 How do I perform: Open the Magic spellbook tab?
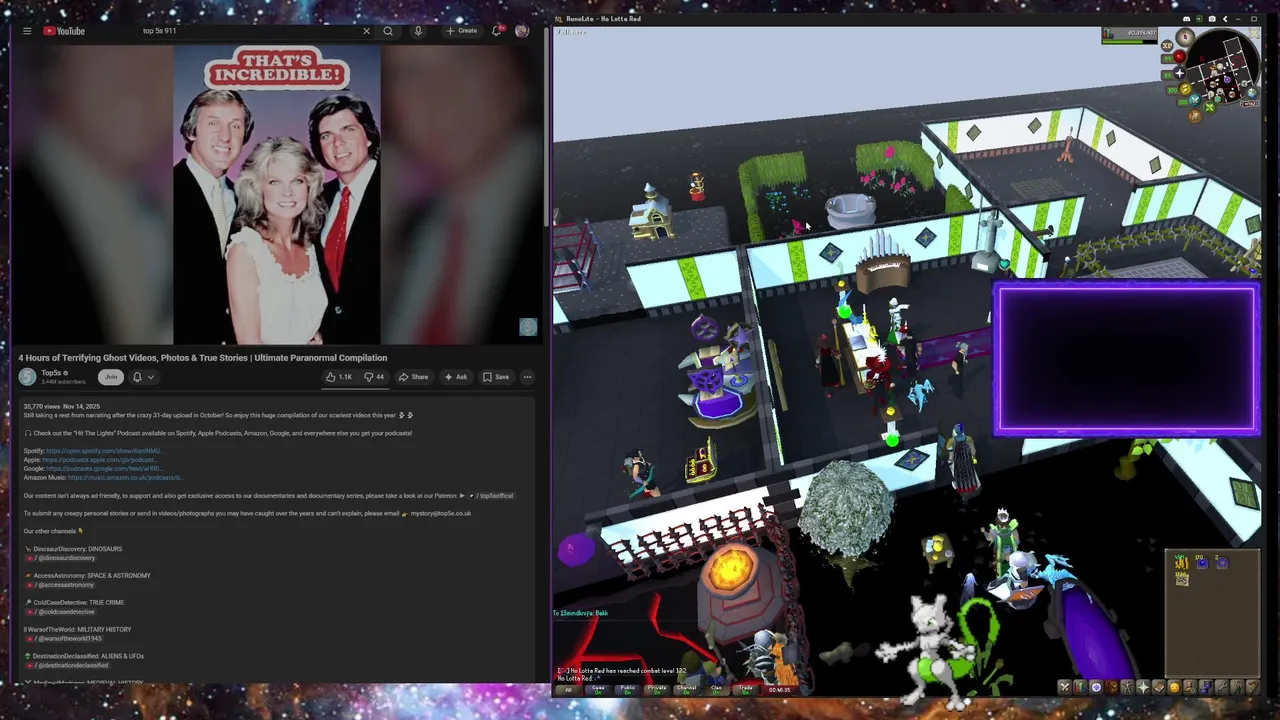tap(1159, 687)
